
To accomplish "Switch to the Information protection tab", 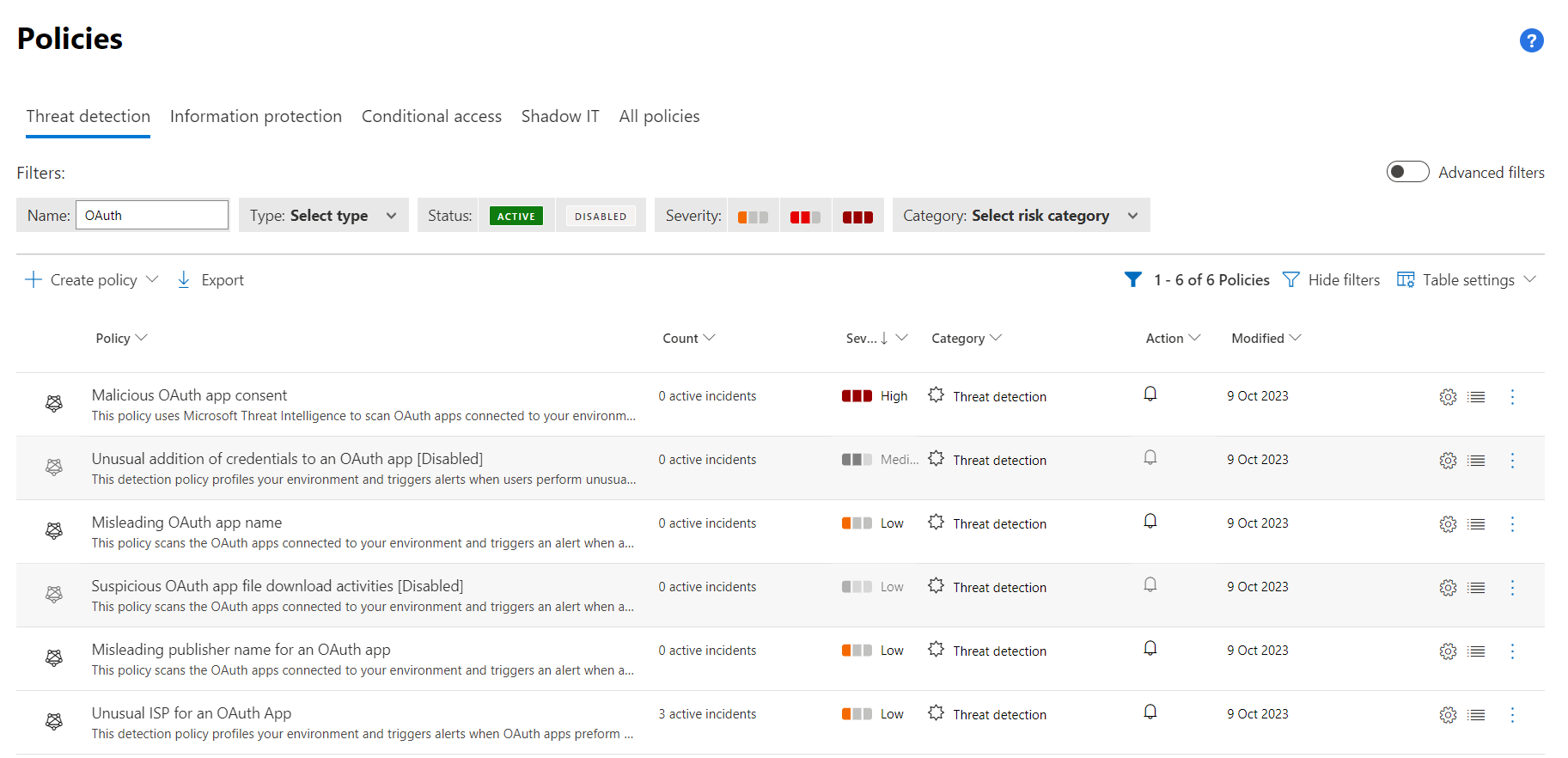I will tap(256, 116).
